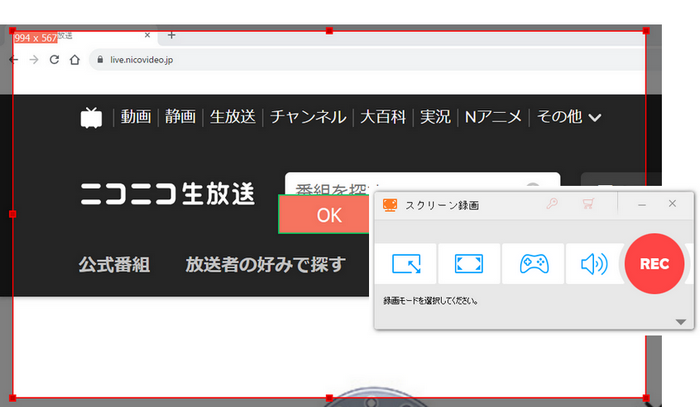700x407 pixels.
Task: Open the 大百科 menu item
Action: tap(383, 117)
